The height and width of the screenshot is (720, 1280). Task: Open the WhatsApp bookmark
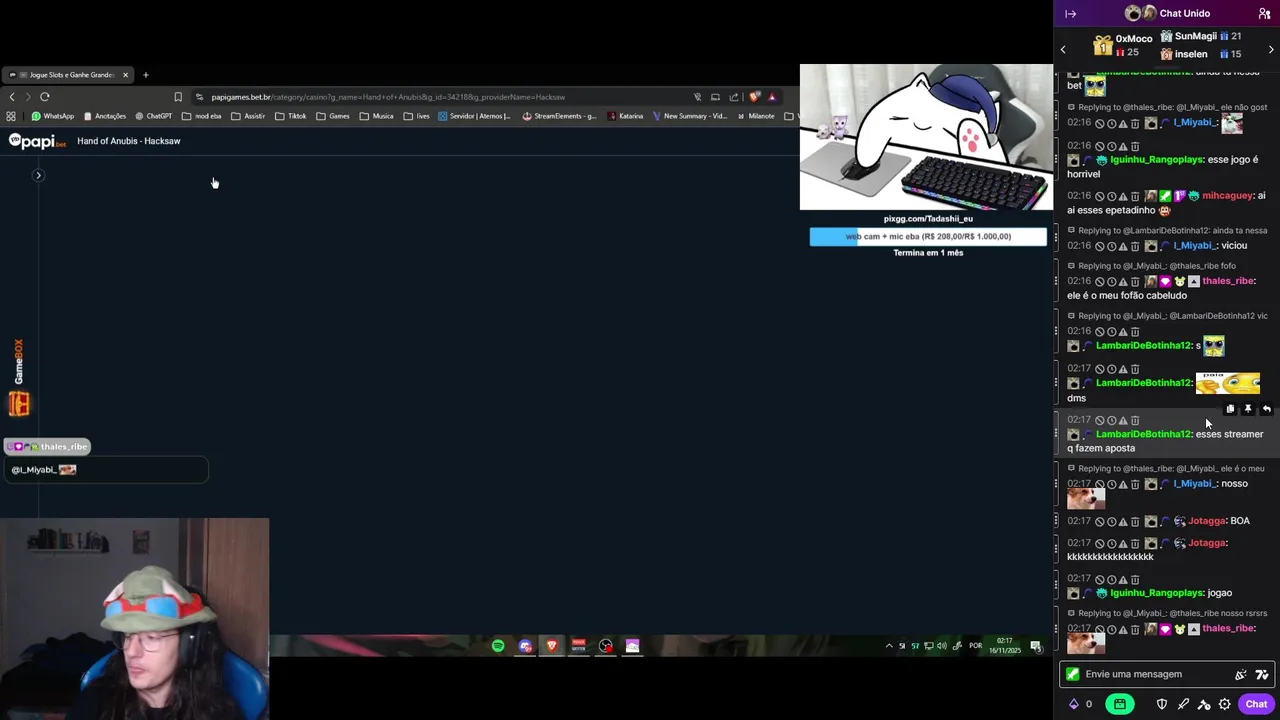click(x=53, y=116)
